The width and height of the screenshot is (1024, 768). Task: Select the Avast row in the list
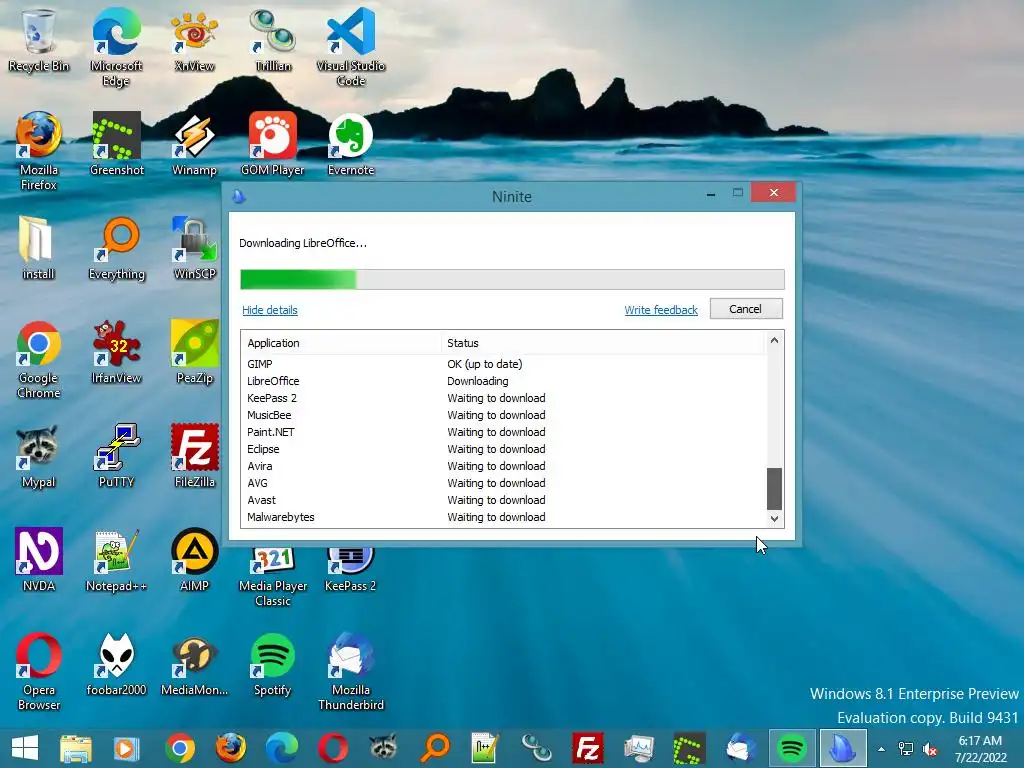(504, 500)
